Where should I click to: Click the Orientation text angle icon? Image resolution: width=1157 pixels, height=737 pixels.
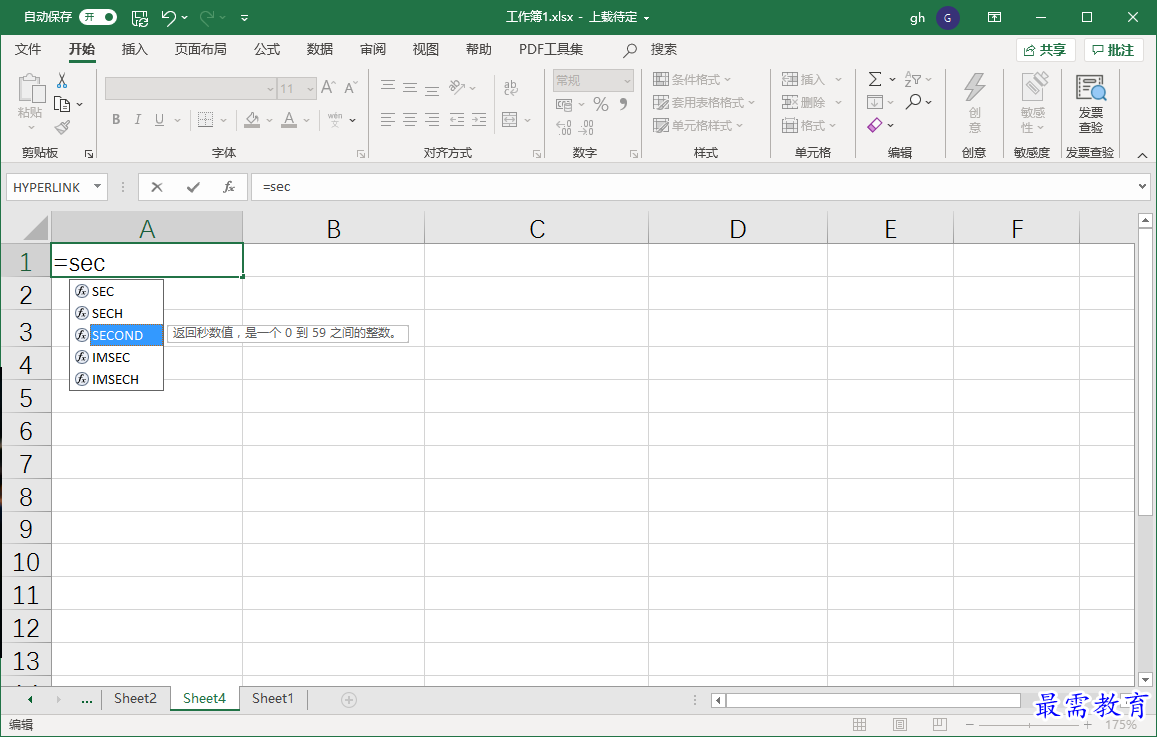click(457, 88)
